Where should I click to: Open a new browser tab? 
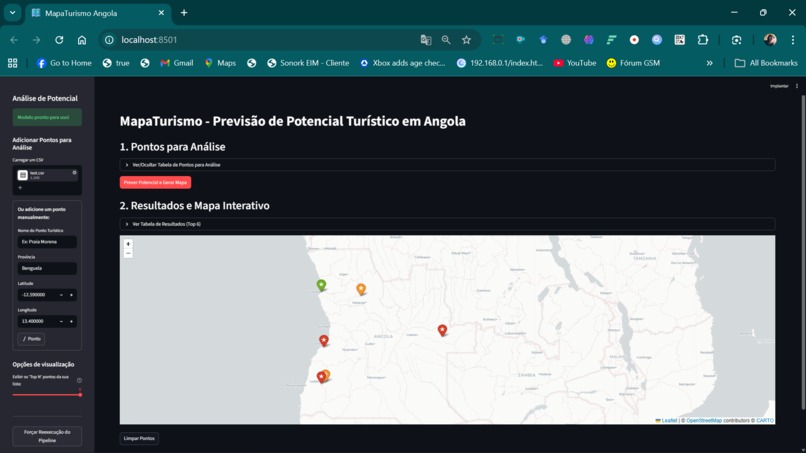[x=184, y=13]
